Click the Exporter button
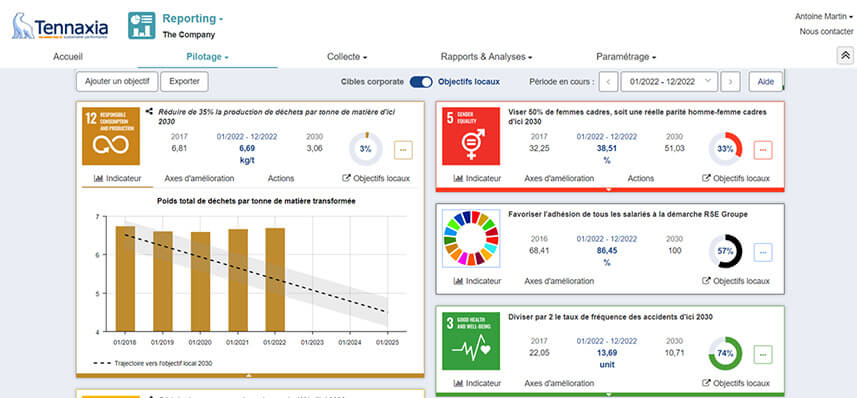The height and width of the screenshot is (398, 857). pos(184,82)
